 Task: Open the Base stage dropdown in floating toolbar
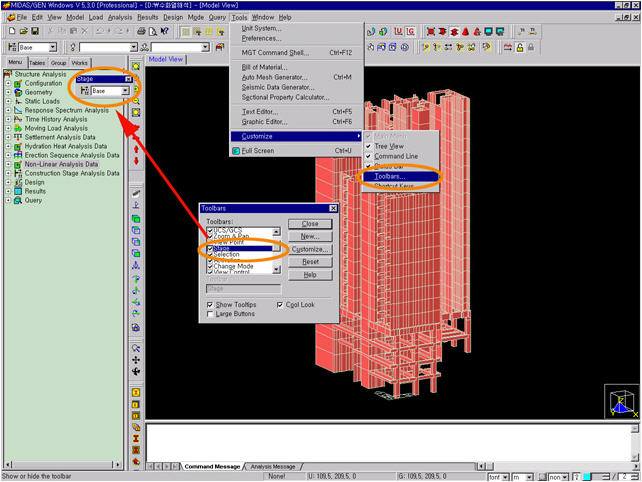pos(125,91)
